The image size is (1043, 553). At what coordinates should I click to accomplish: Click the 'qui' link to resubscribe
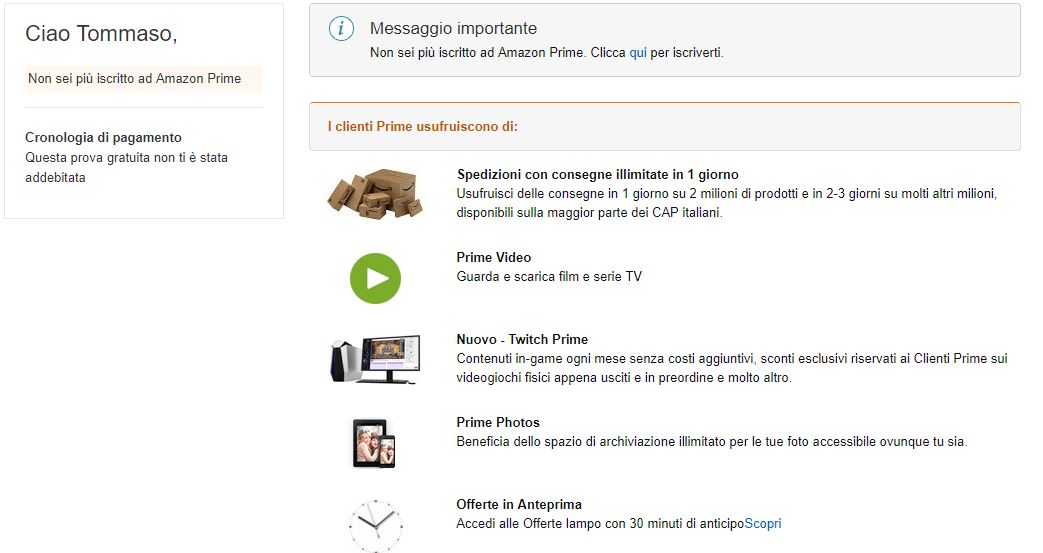pos(638,52)
